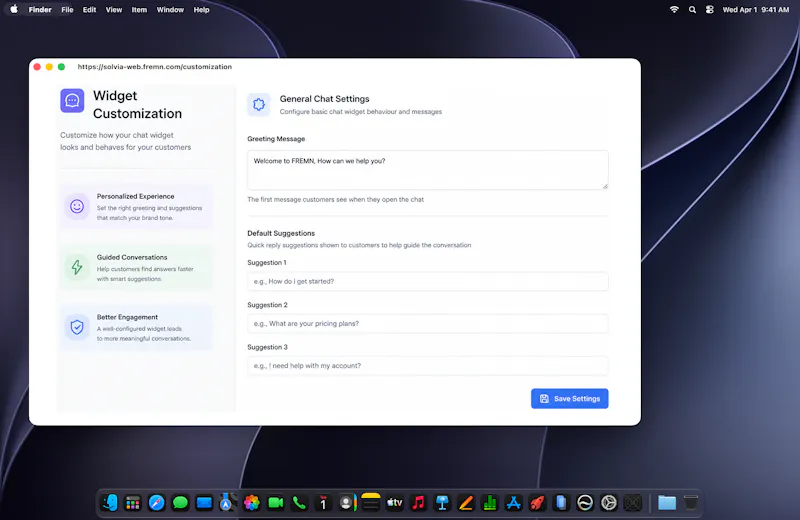The height and width of the screenshot is (520, 800).
Task: Click the Better Engagement shield icon
Action: (x=77, y=327)
